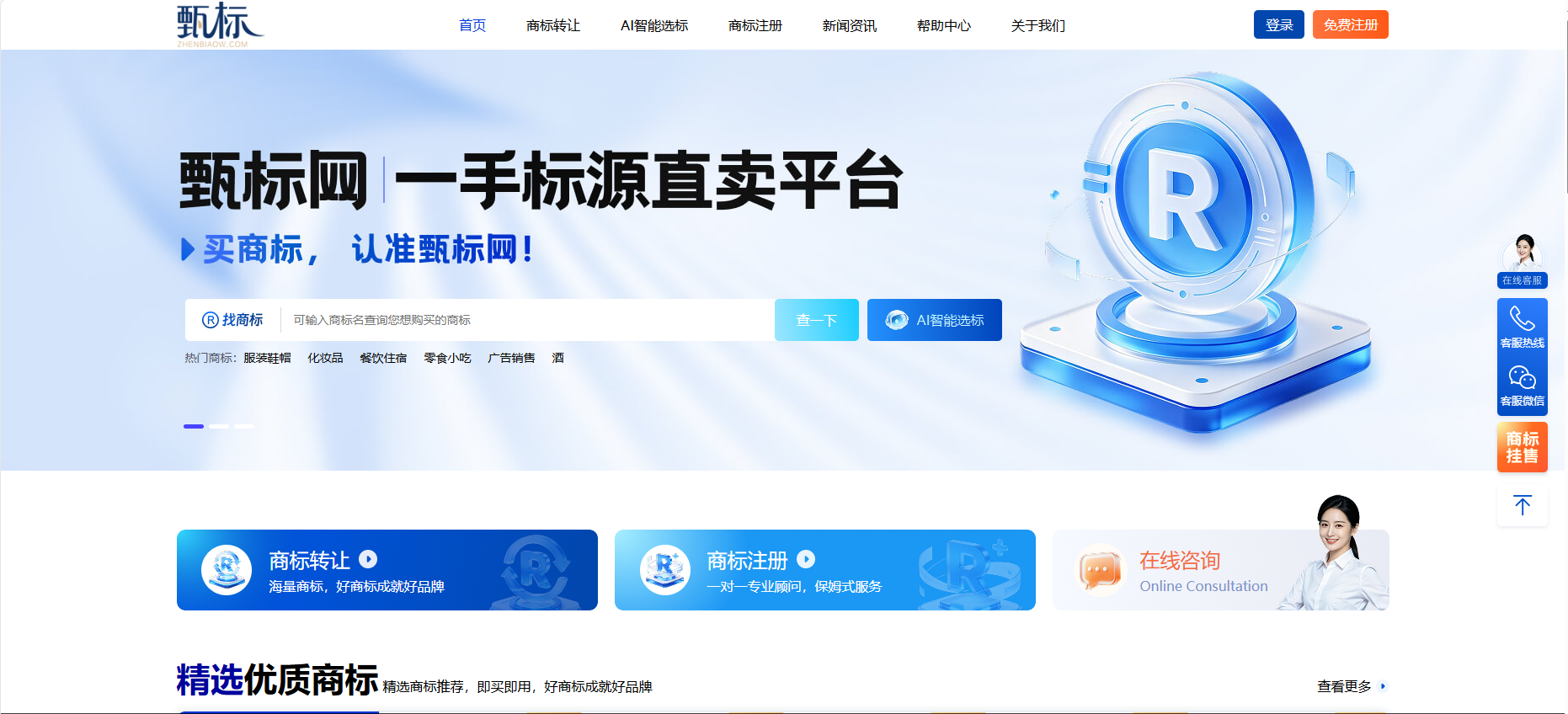The image size is (1568, 714).
Task: Click the orange 免费注册 button
Action: click(1351, 24)
